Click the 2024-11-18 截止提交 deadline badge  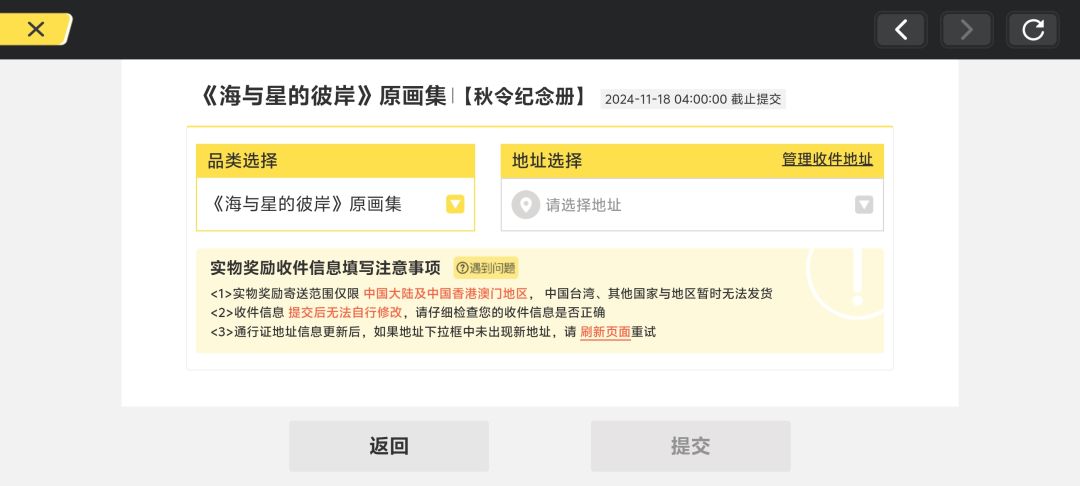[693, 99]
